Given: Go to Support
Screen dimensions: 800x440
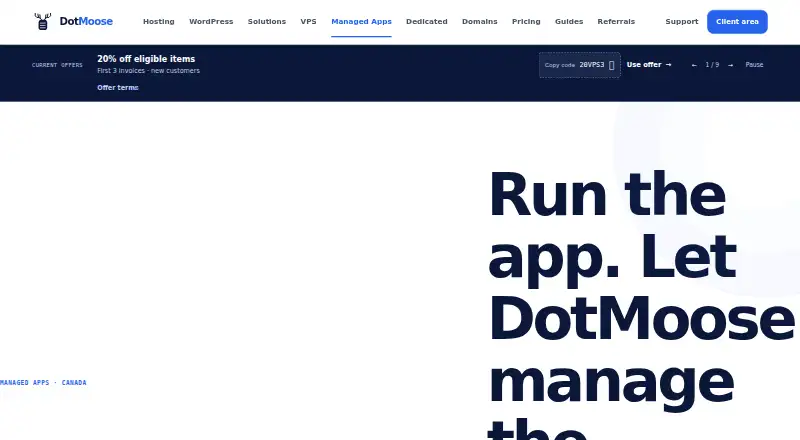Looking at the screenshot, I should point(682,21).
